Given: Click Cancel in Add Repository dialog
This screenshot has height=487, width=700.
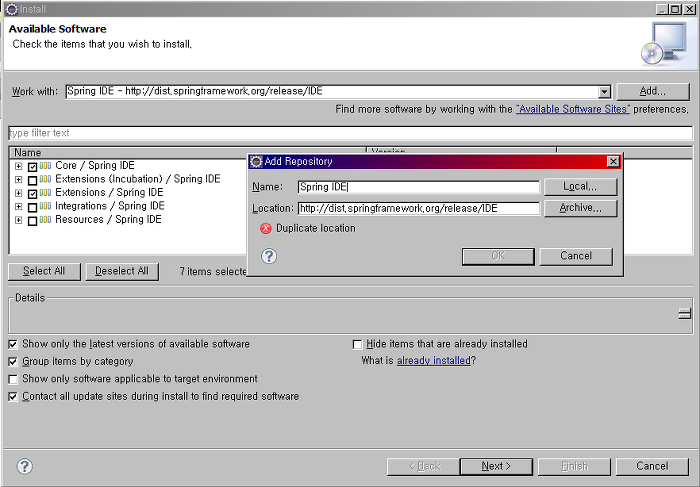Looking at the screenshot, I should 576,256.
